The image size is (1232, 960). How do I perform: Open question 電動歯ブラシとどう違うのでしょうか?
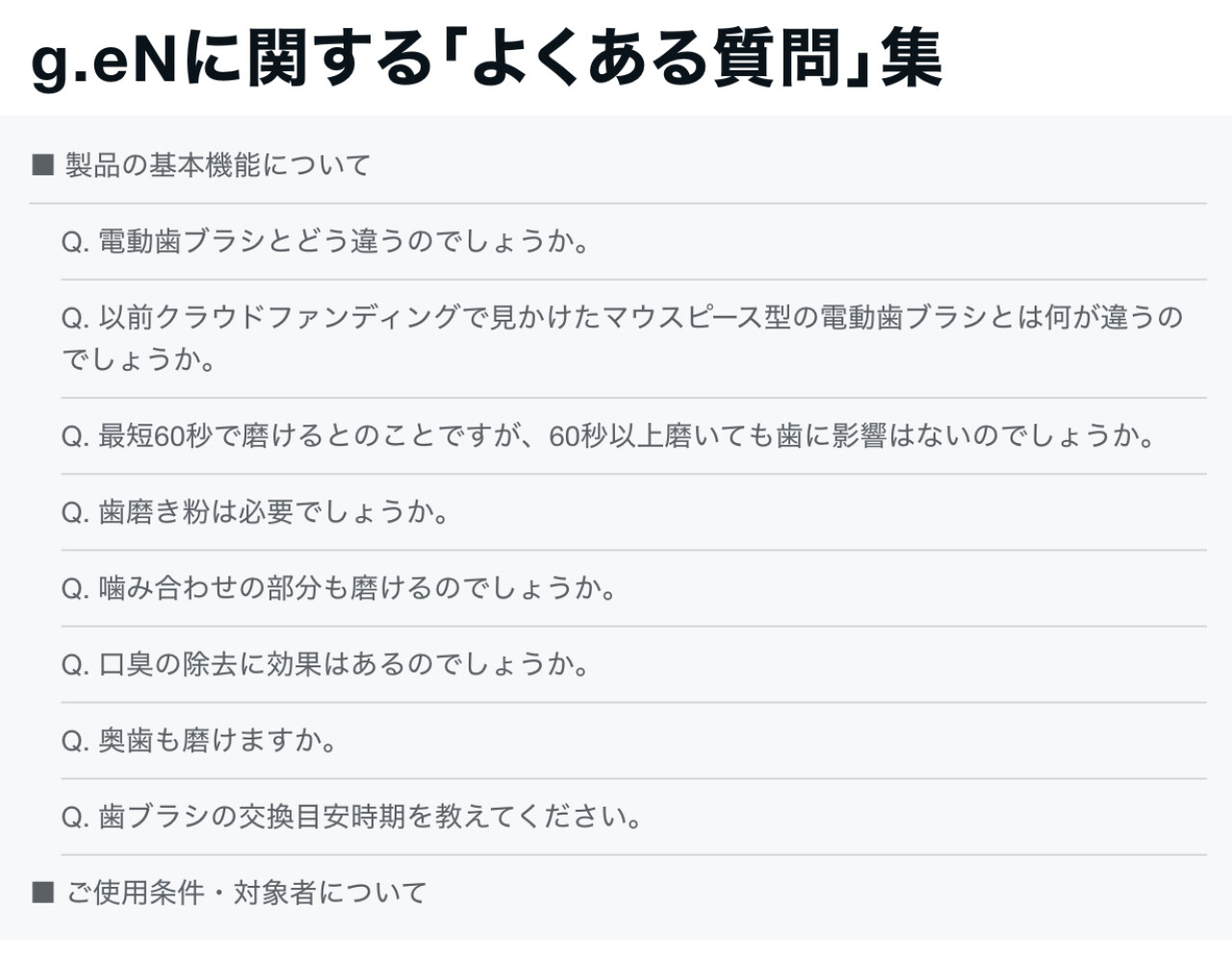coord(345,242)
